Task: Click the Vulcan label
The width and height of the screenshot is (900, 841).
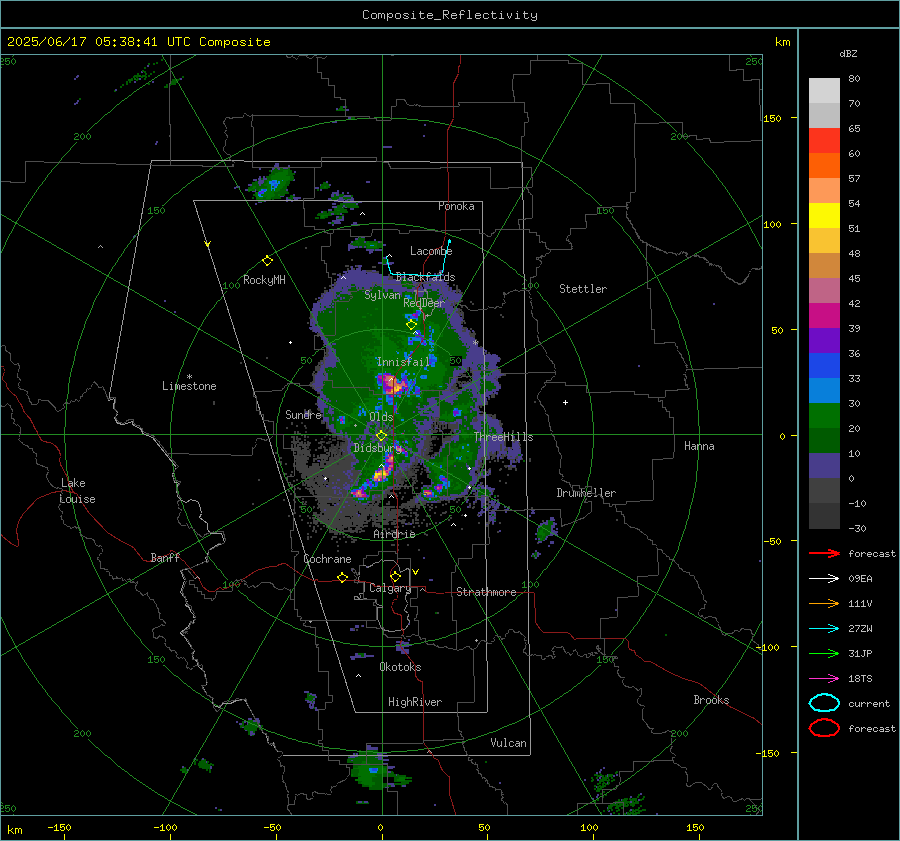Action: pos(508,743)
